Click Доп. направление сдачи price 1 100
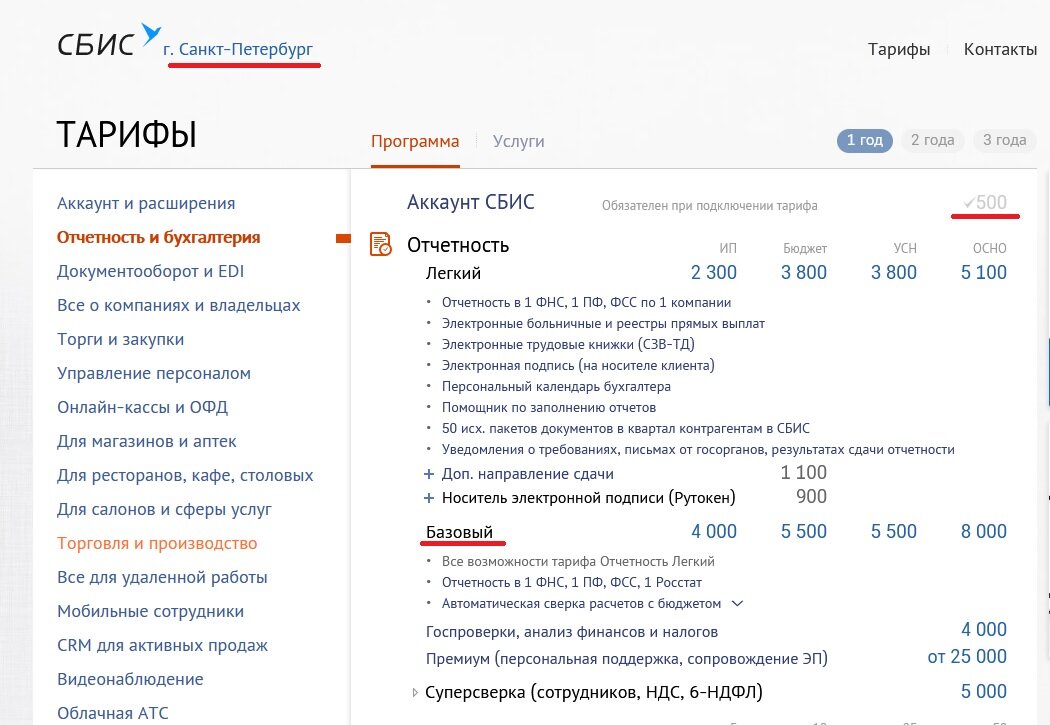This screenshot has width=1050, height=725. click(804, 473)
